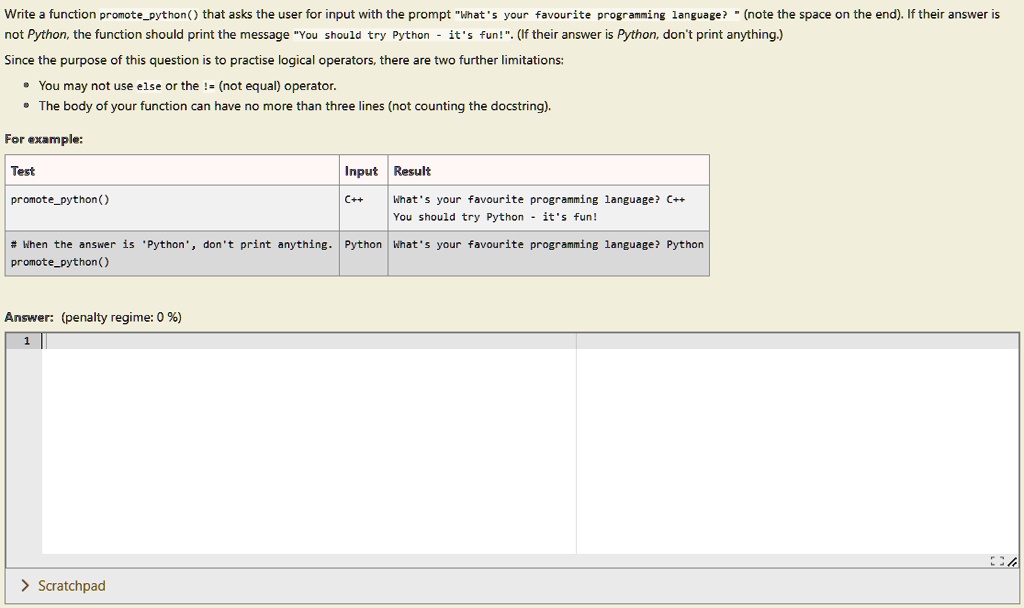Select the Result column header
1024x608 pixels.
click(411, 170)
